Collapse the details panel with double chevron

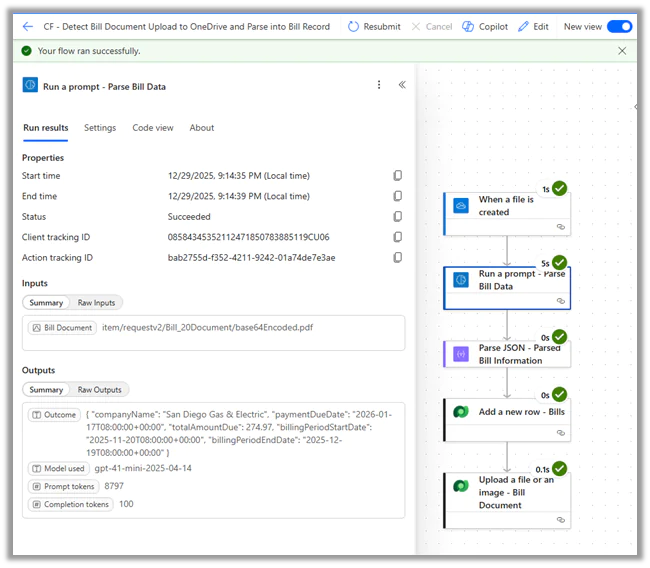point(402,85)
